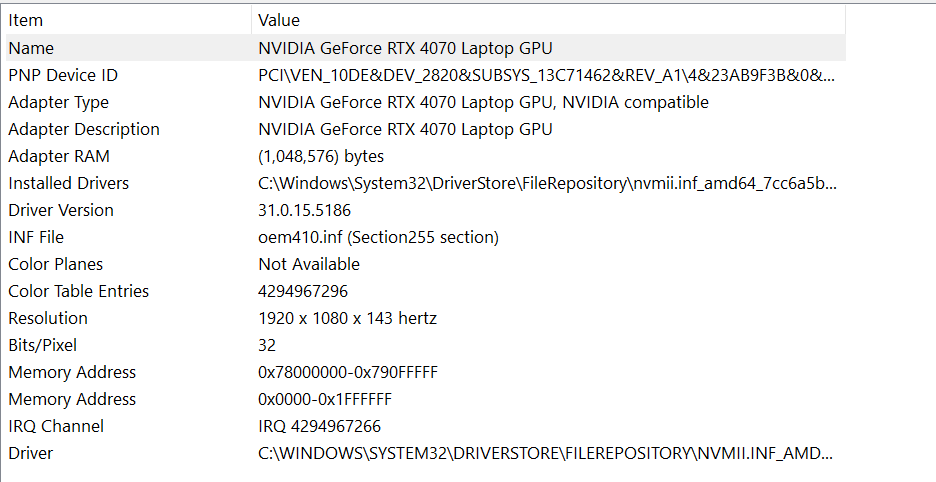Click the Value column header
Screen dimensions: 936x482
549,20
